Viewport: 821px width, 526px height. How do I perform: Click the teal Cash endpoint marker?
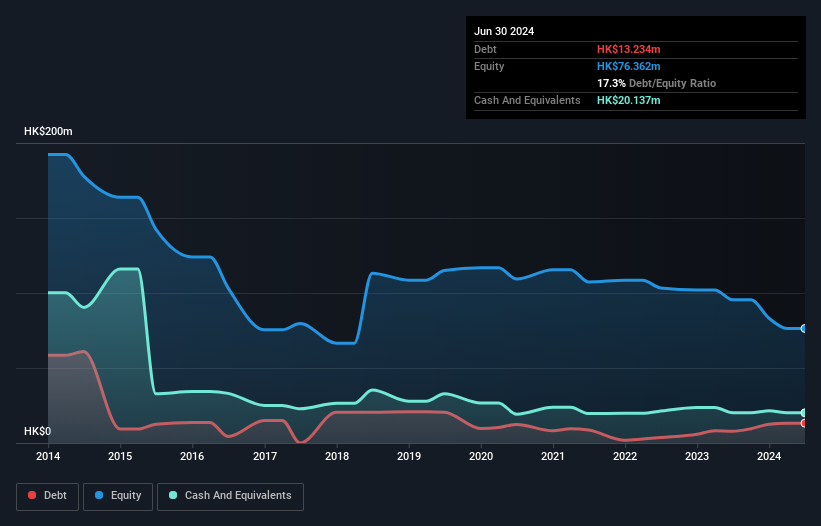pyautogui.click(x=803, y=412)
